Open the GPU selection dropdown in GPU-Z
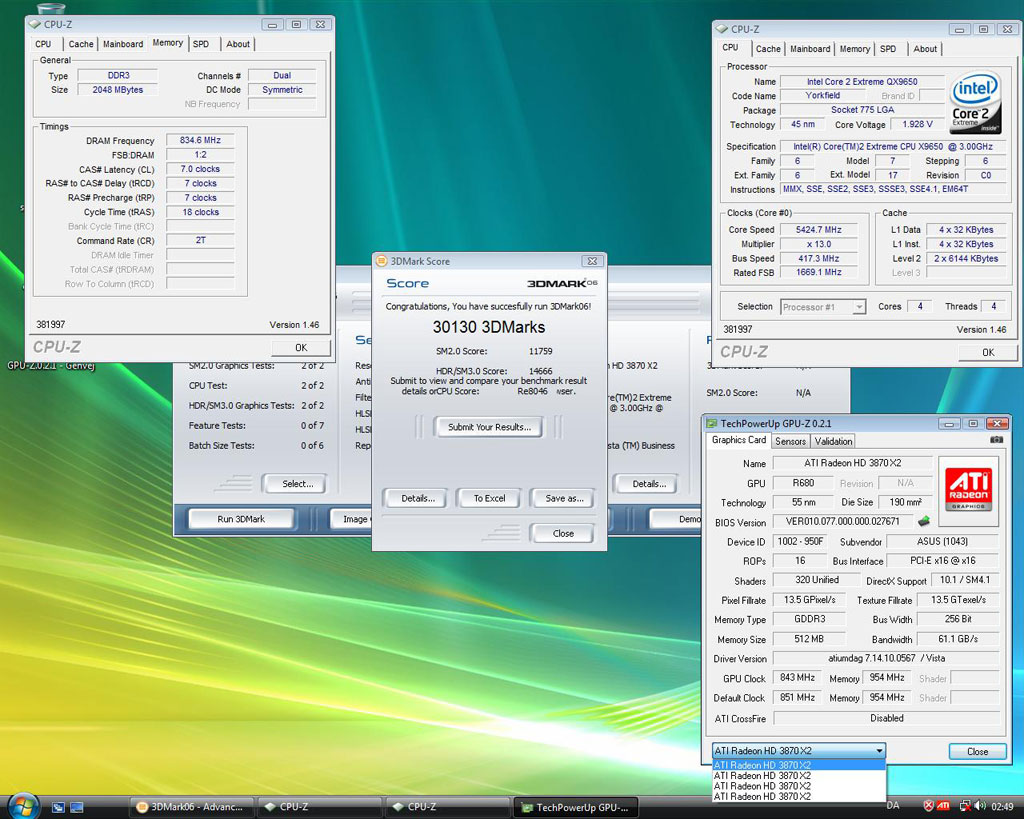 point(799,750)
